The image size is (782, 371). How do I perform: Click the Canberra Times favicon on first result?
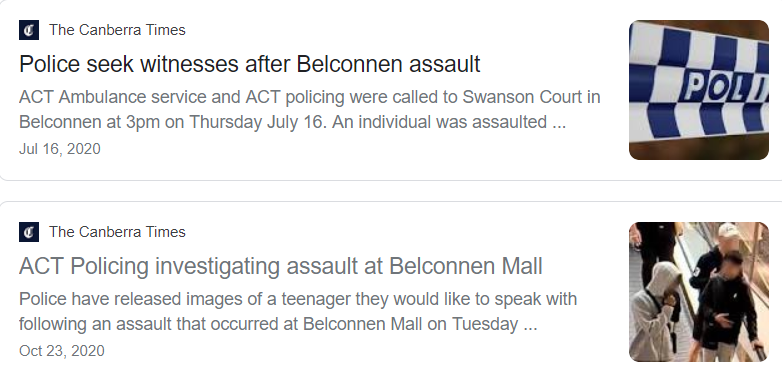click(29, 30)
